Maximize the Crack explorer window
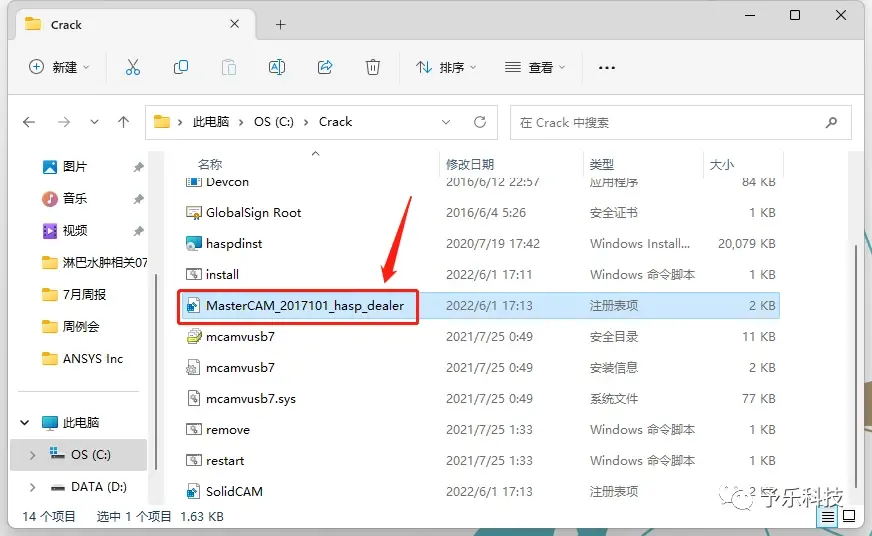 795,15
